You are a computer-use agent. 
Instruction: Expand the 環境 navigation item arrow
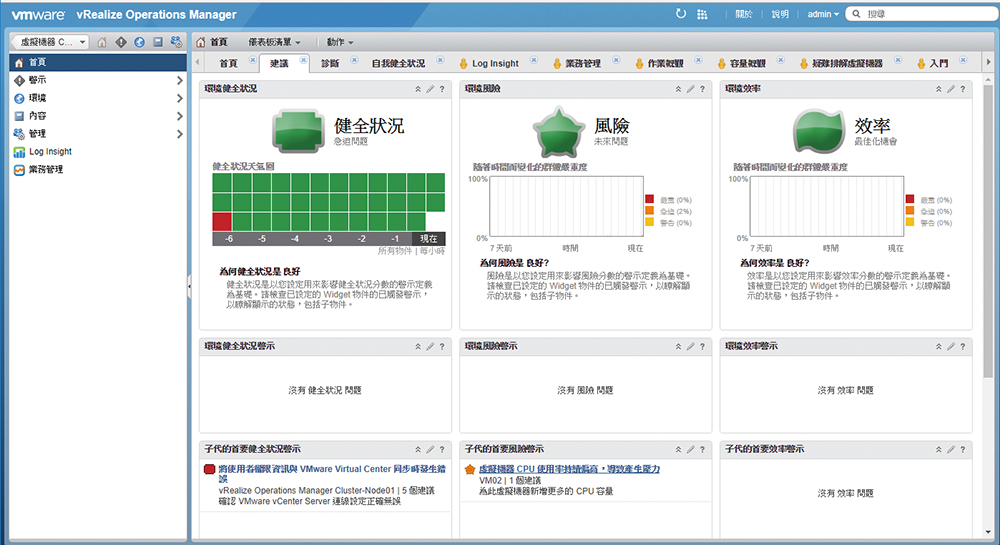[x=179, y=98]
